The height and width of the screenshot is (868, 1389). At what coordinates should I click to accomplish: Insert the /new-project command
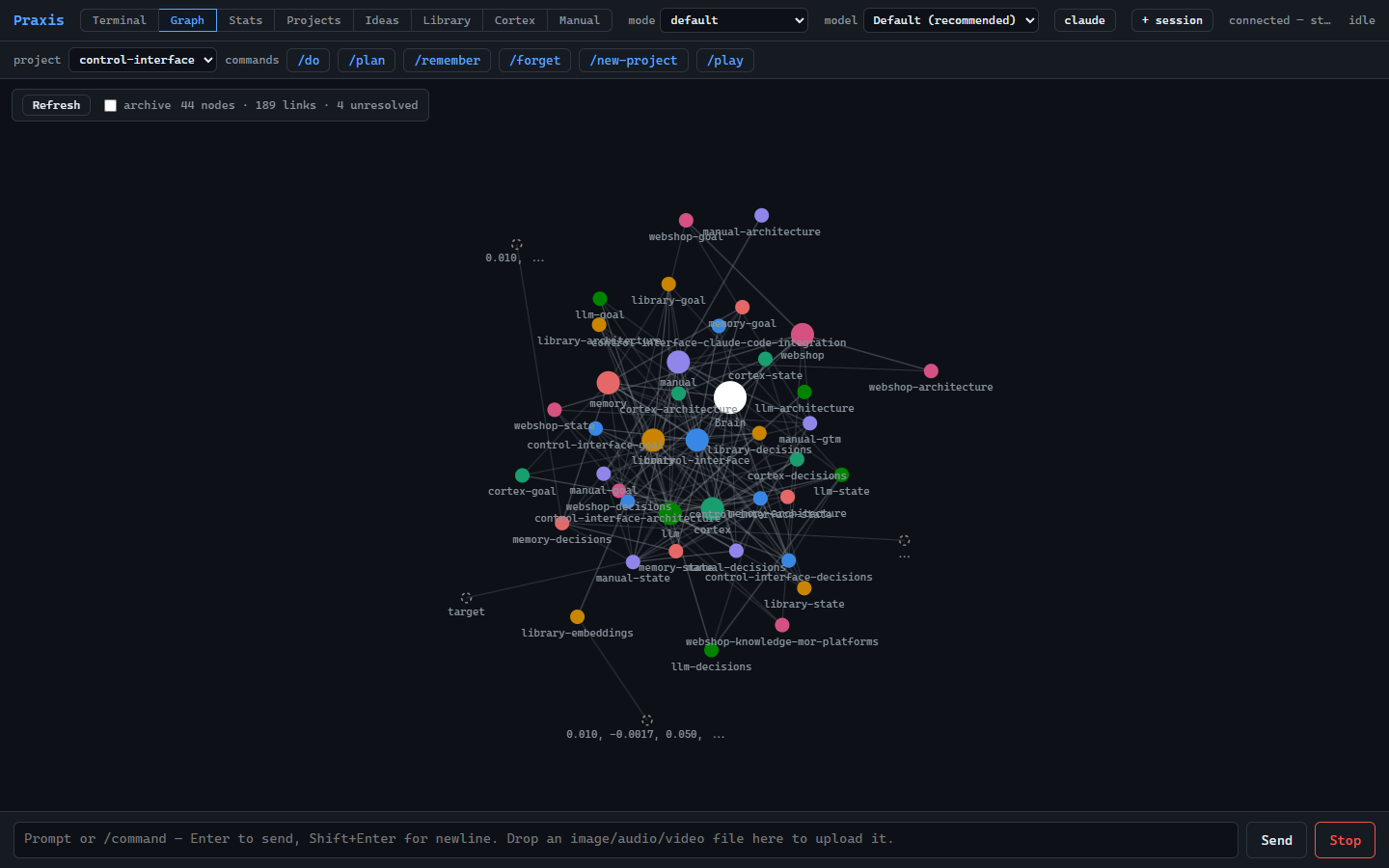pos(634,60)
